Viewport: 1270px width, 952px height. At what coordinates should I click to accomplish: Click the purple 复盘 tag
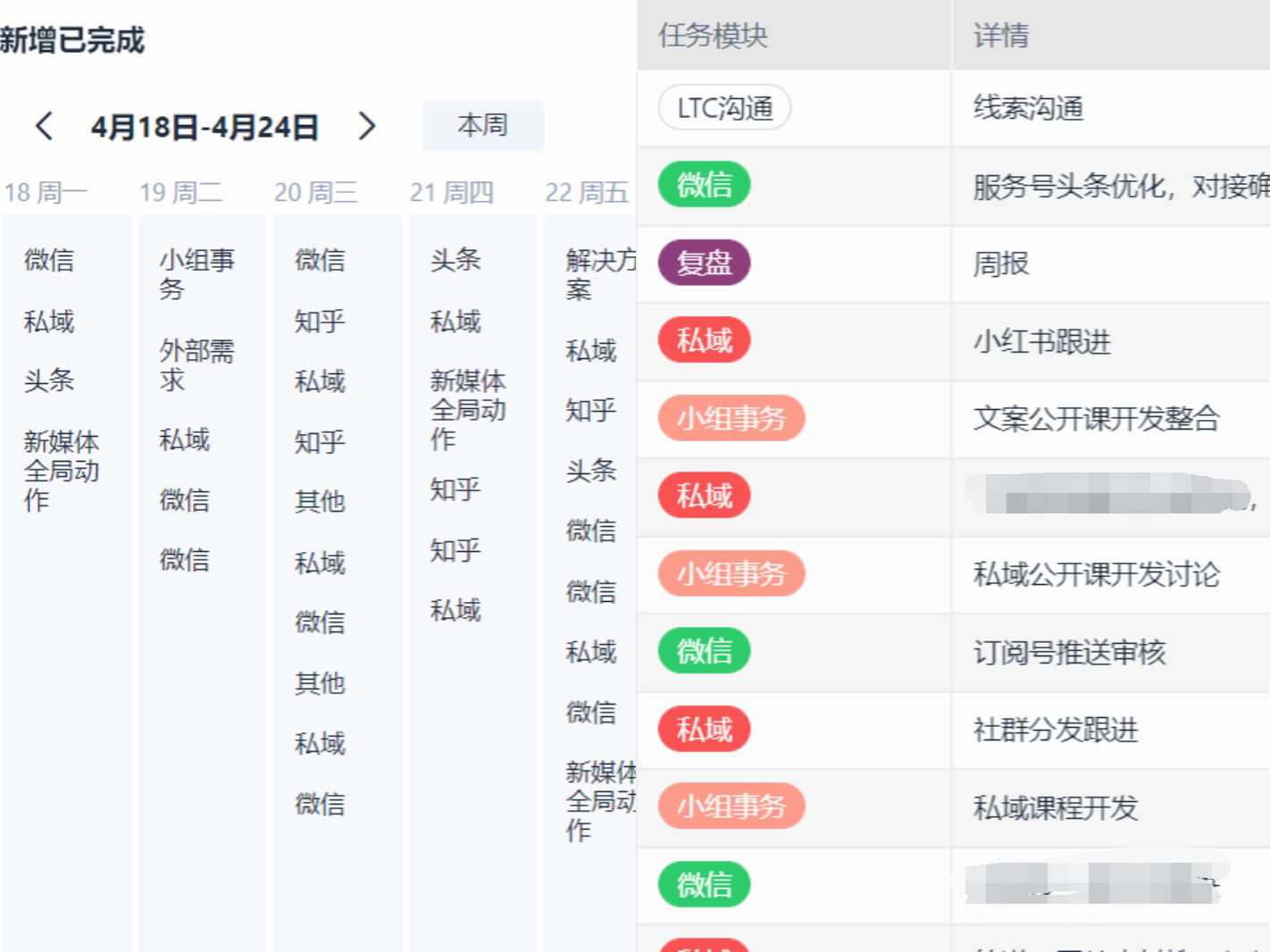pyautogui.click(x=704, y=263)
